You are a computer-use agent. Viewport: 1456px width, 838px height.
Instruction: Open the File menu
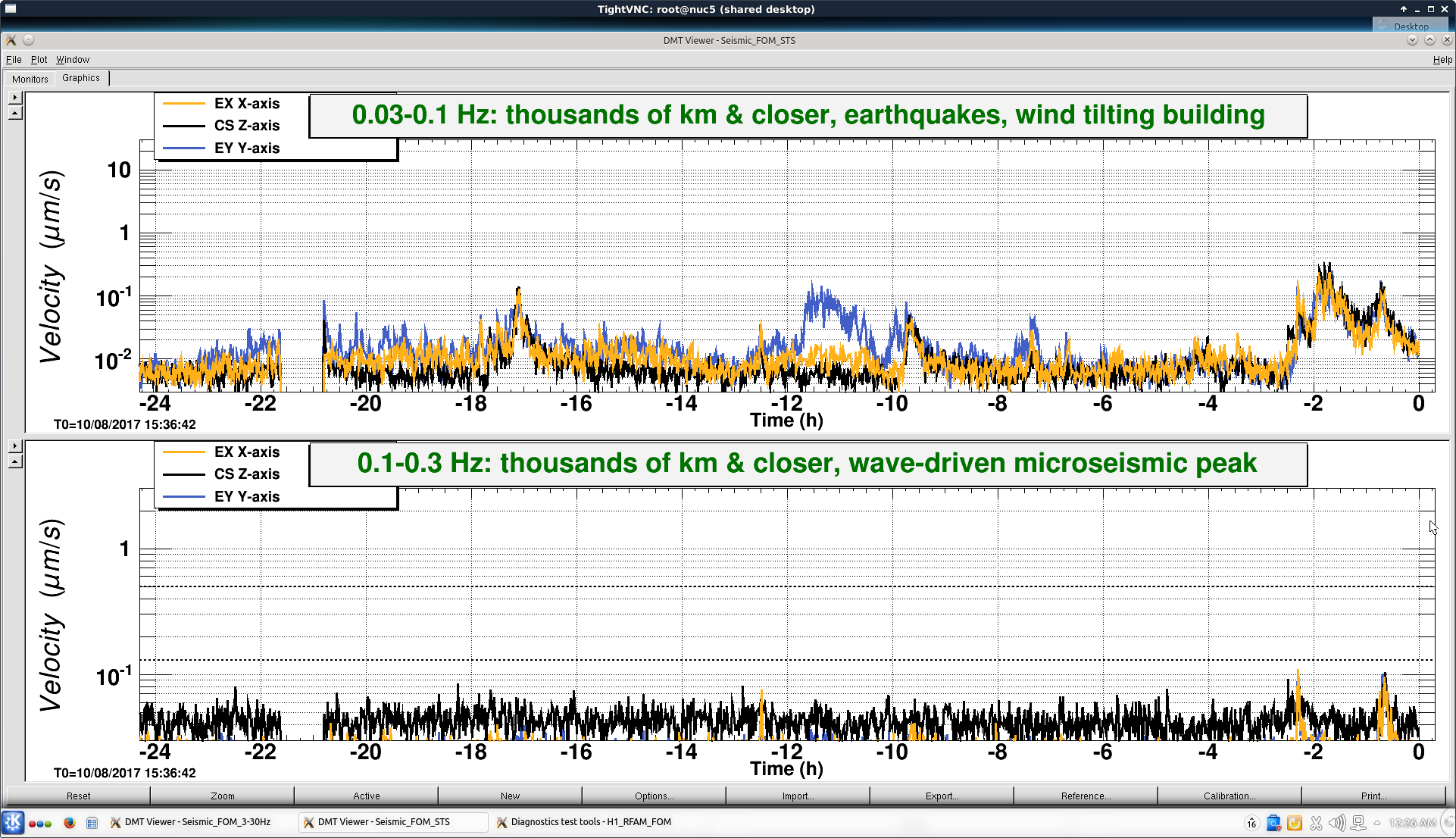click(x=14, y=60)
